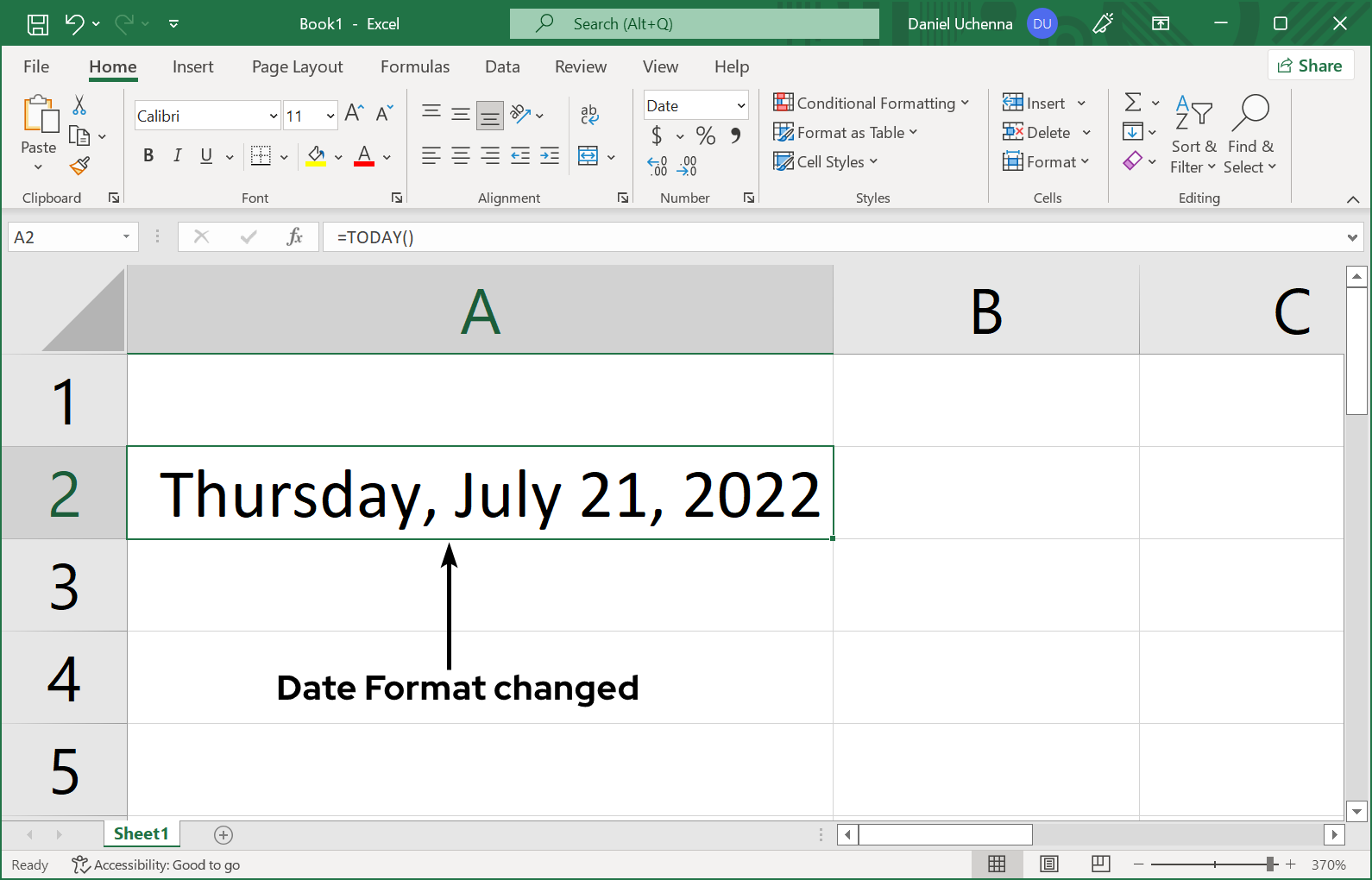Click the AutoSum sigma icon
The height and width of the screenshot is (880, 1372).
(x=1133, y=103)
